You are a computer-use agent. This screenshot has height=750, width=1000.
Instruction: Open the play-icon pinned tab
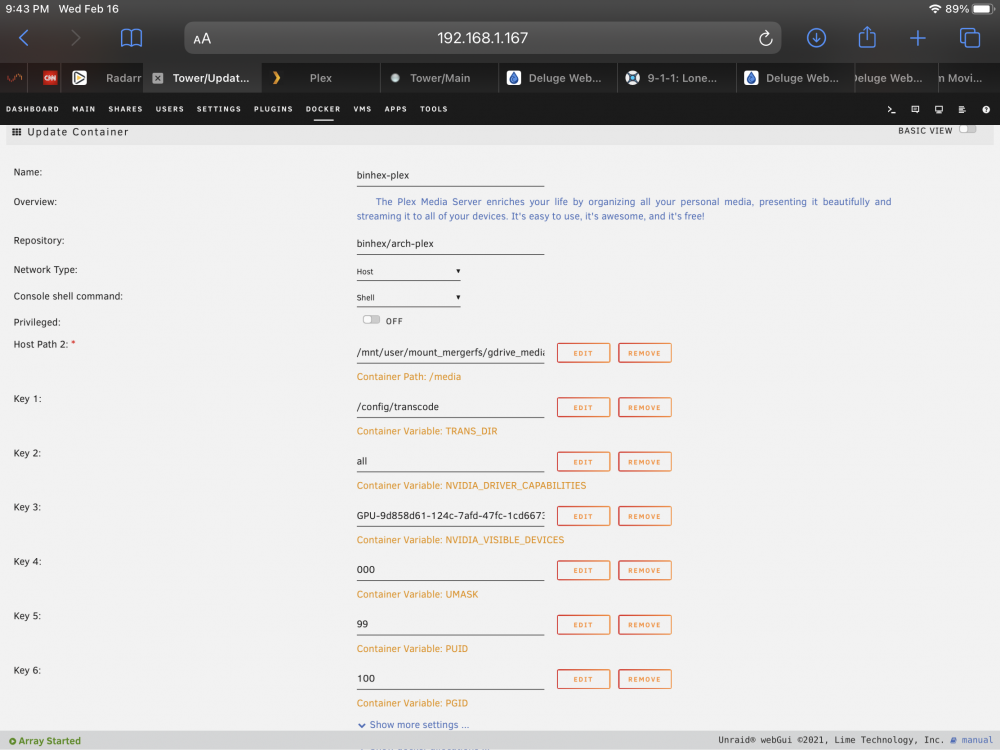[79, 78]
